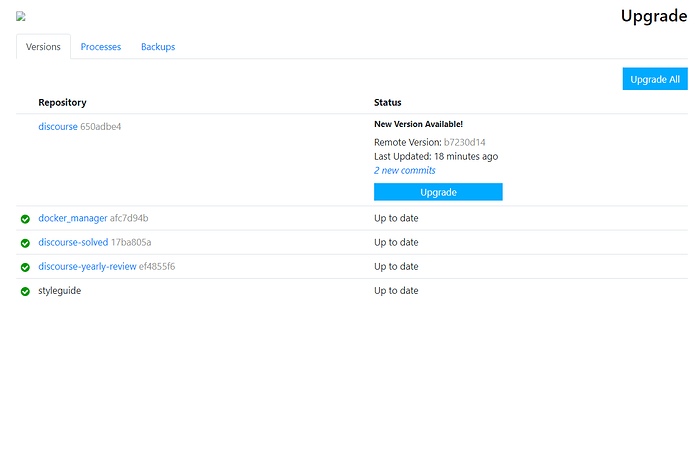
Task: Click the discourse commit hash 650adbe4
Action: pos(101,126)
